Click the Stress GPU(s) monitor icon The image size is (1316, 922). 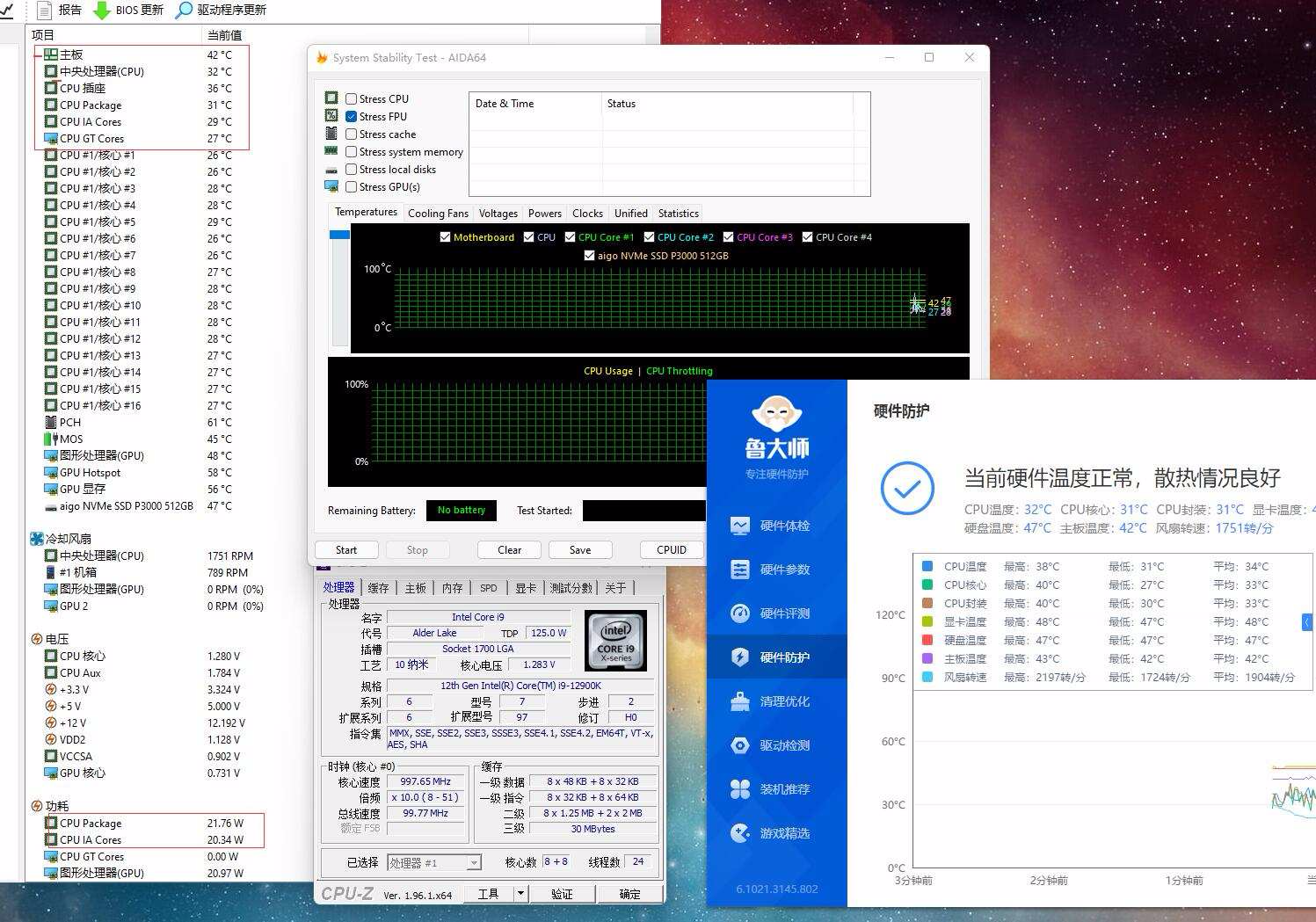click(x=331, y=186)
